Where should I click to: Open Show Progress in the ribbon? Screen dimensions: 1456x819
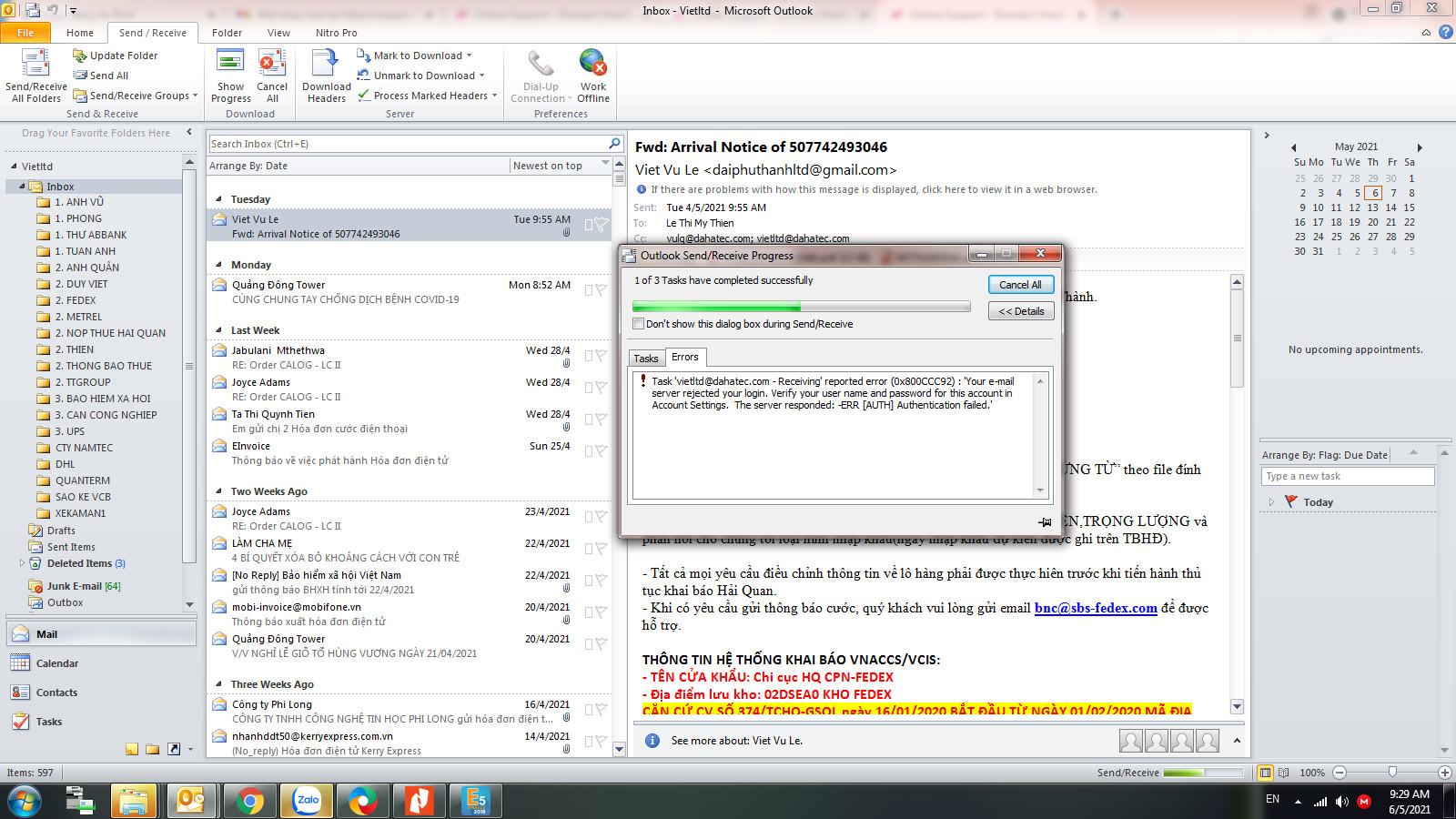click(x=231, y=76)
